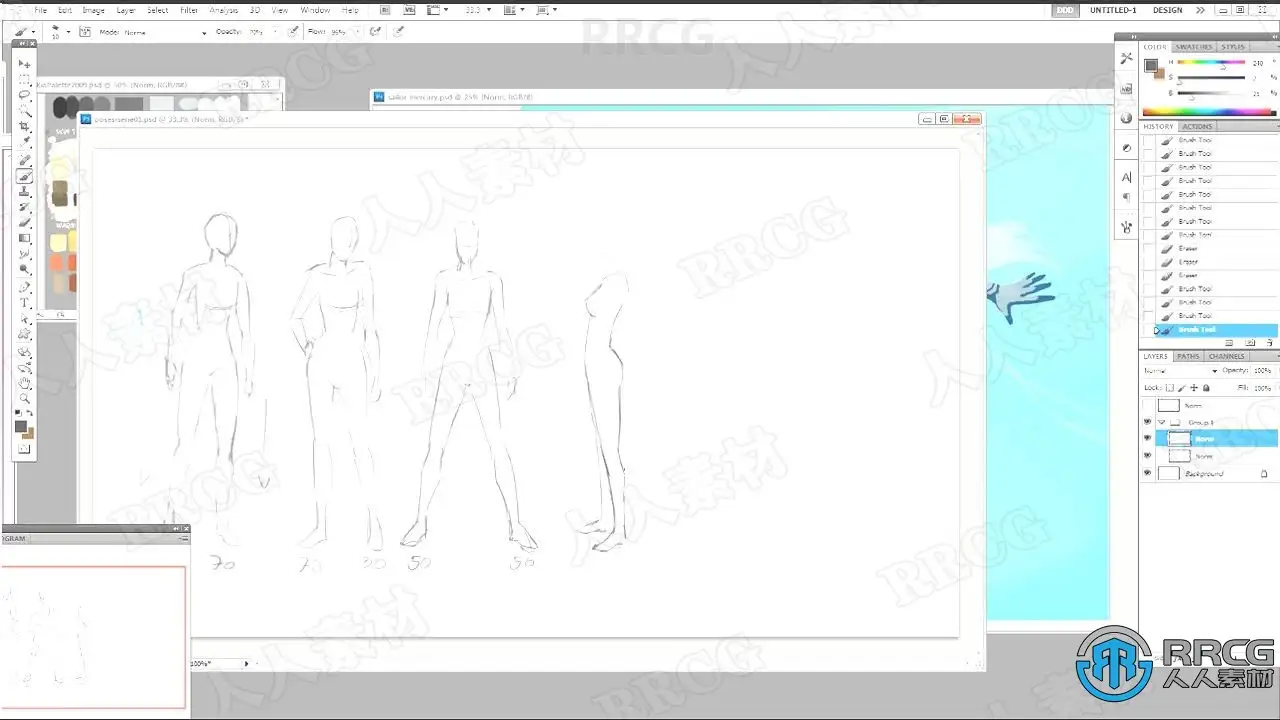This screenshot has height=720, width=1280.
Task: Switch to the Actions tab
Action: coord(1197,127)
